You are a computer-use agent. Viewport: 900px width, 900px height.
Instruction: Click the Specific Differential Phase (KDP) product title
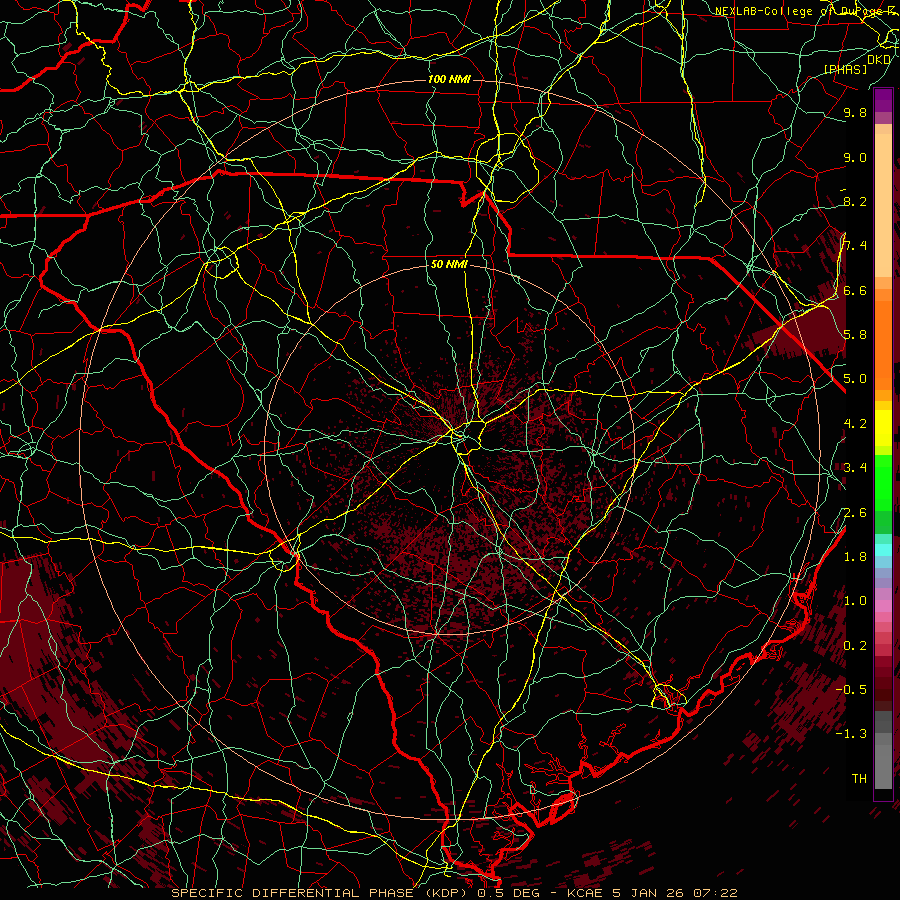[319, 893]
